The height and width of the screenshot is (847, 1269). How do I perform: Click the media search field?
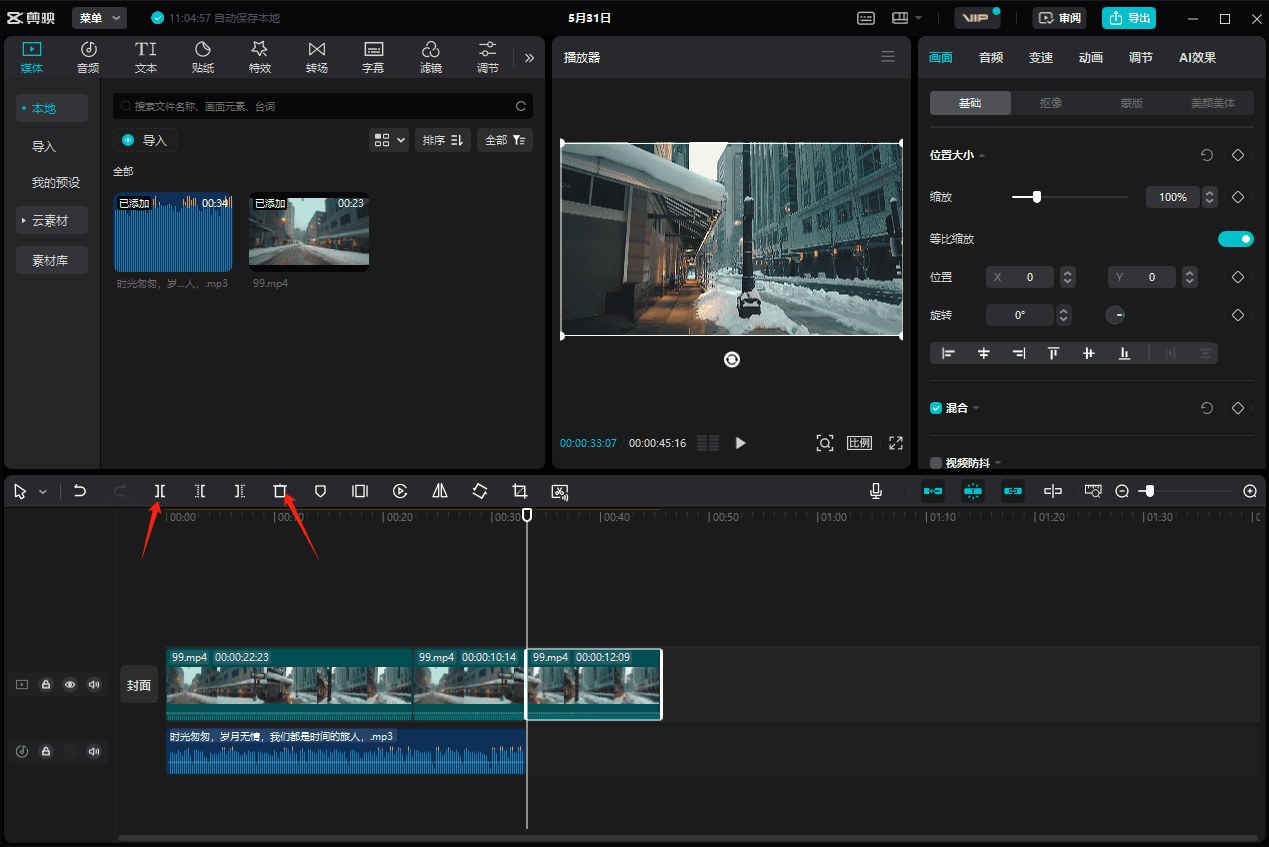point(323,106)
